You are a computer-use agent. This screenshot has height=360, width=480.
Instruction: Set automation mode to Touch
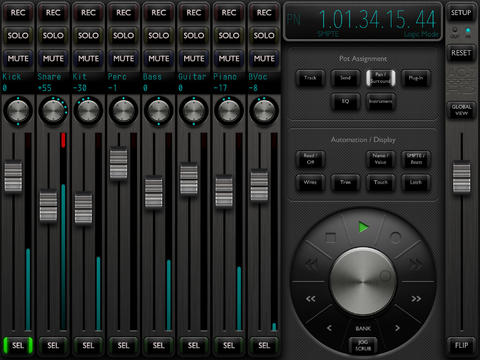coord(380,182)
